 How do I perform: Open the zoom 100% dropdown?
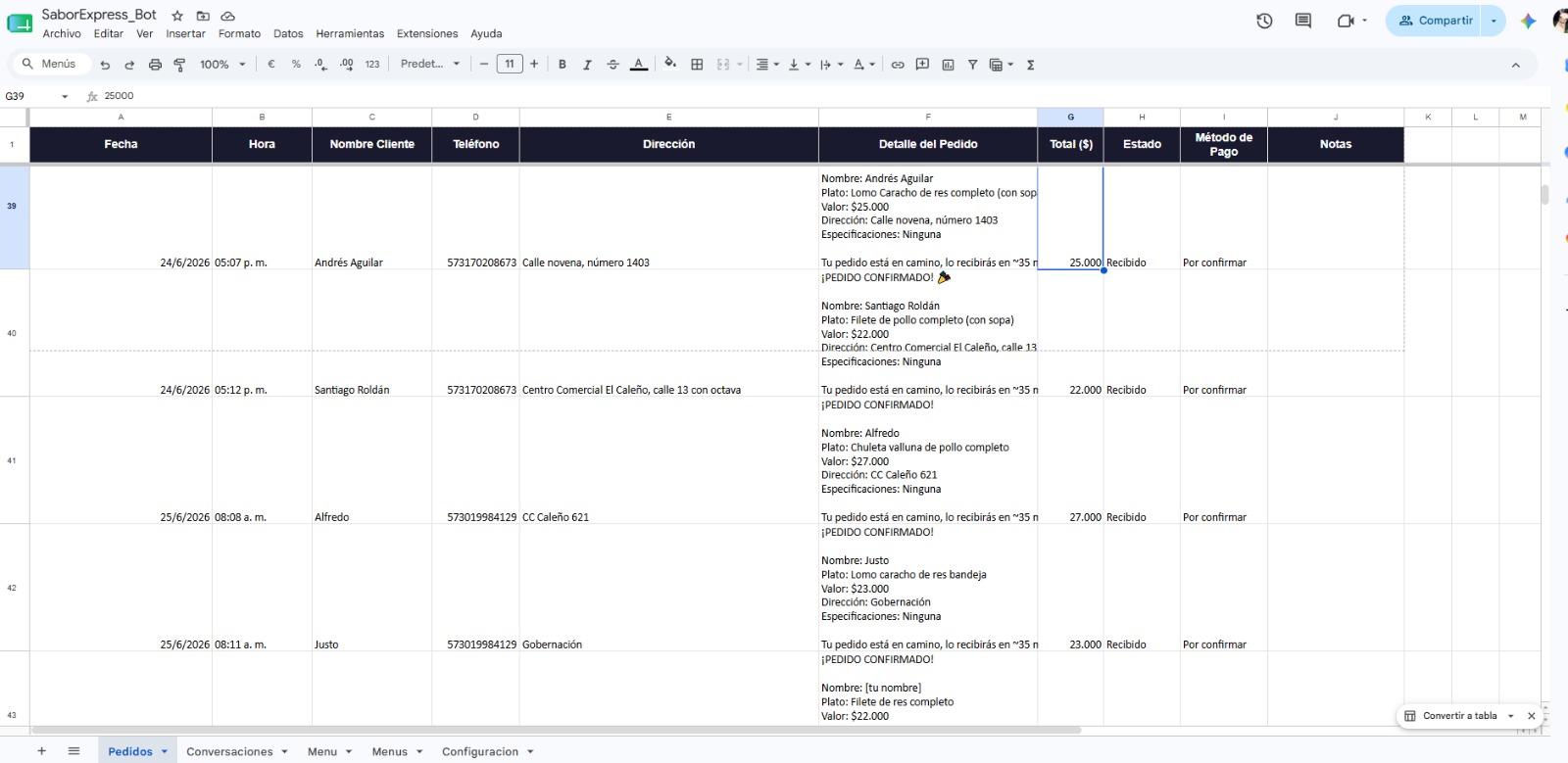(x=222, y=65)
